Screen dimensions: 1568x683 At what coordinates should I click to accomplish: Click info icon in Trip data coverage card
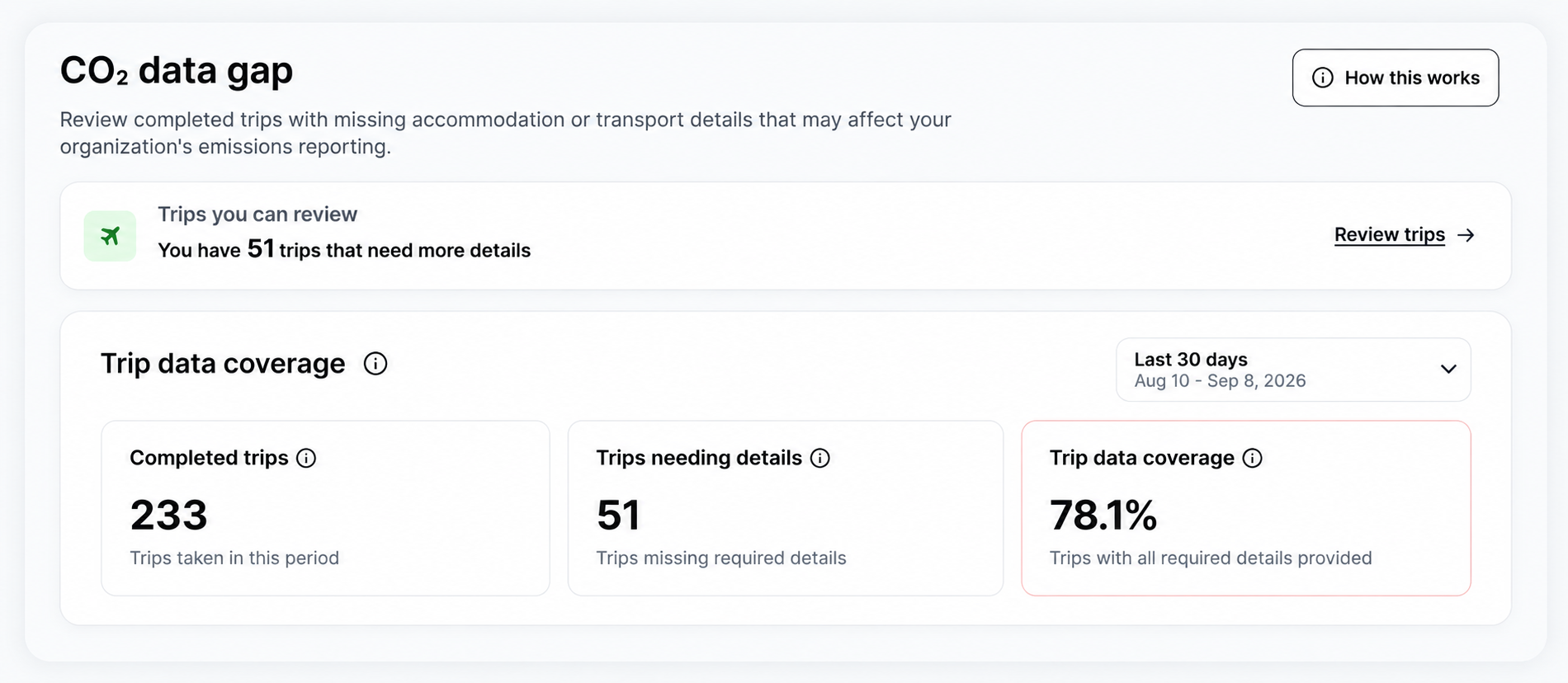coord(1252,459)
